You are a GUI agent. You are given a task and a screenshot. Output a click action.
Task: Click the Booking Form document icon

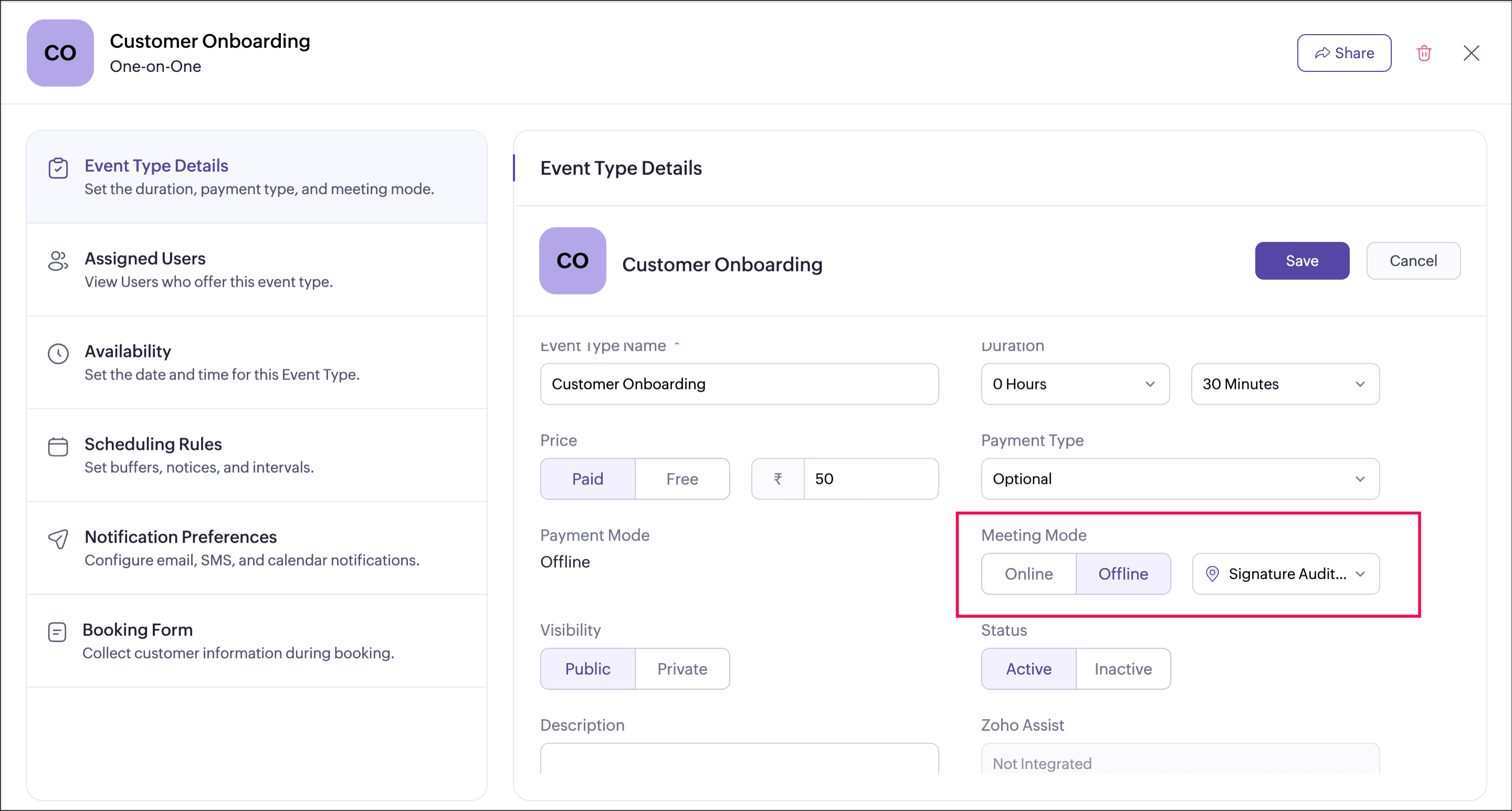pos(57,631)
